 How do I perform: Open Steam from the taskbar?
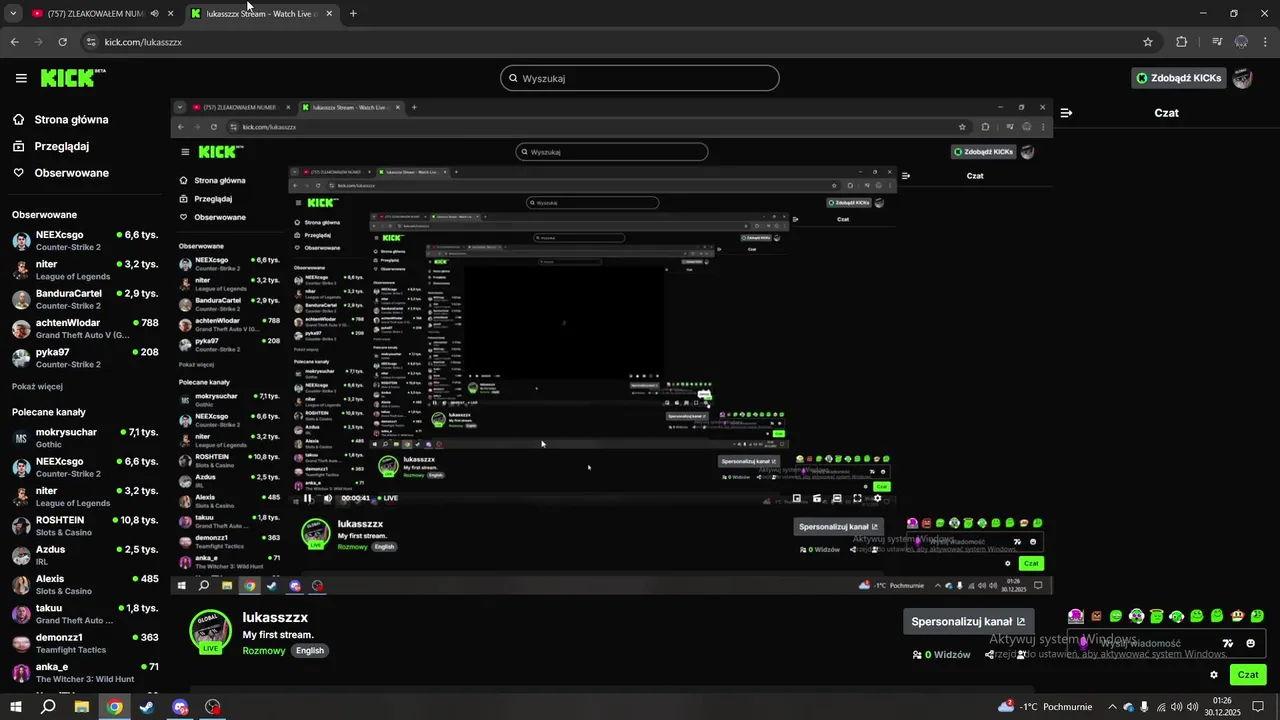coord(147,707)
